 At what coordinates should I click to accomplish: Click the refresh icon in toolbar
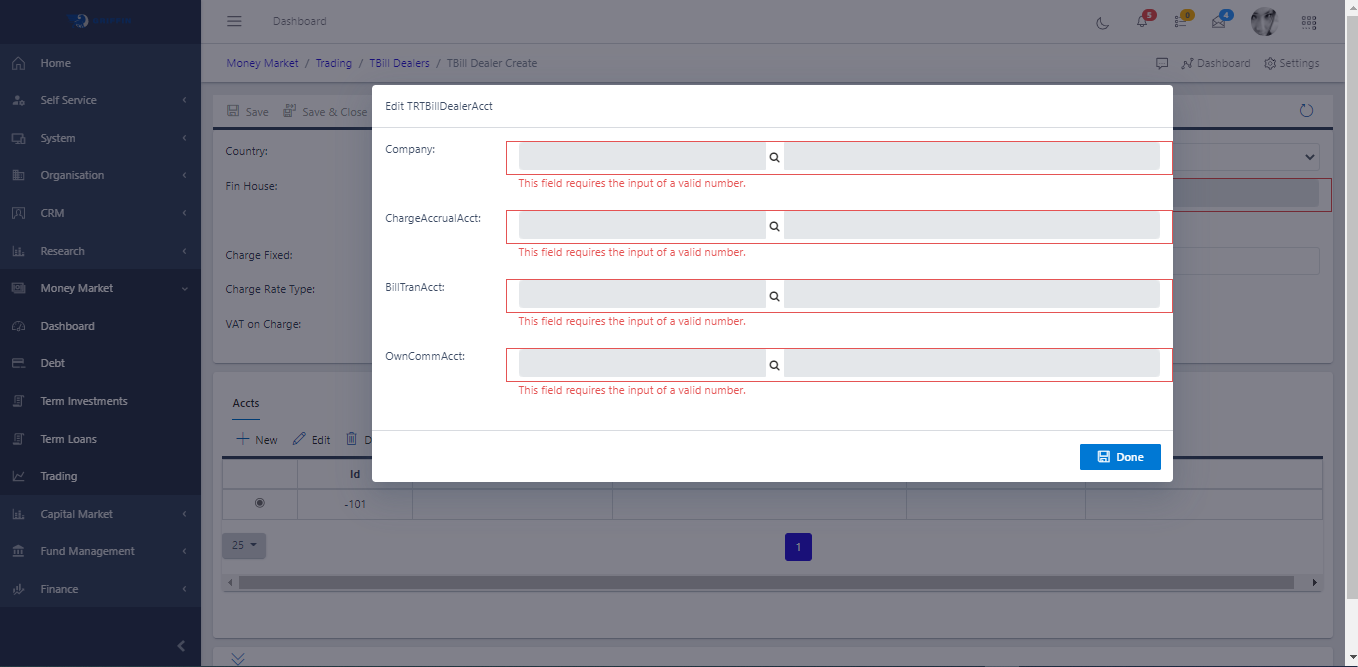[1306, 111]
